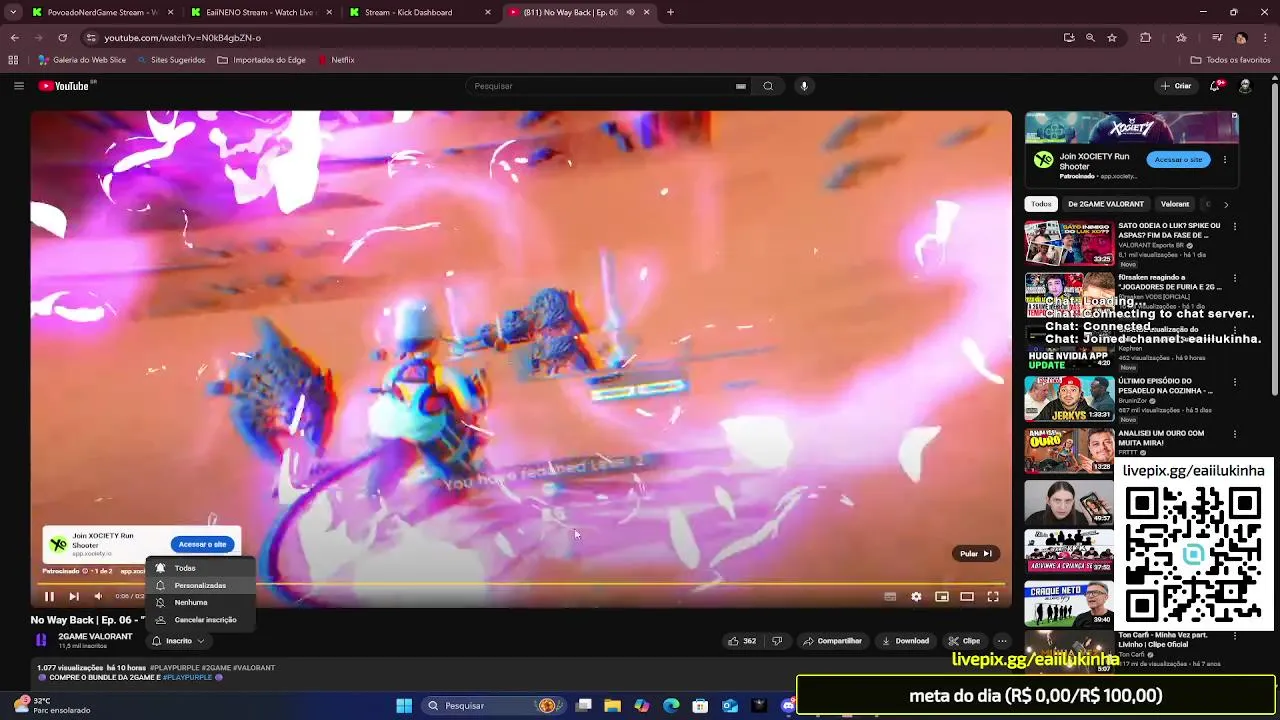The width and height of the screenshot is (1280, 720).
Task: Enter fullscreen mode
Action: pyautogui.click(x=993, y=596)
